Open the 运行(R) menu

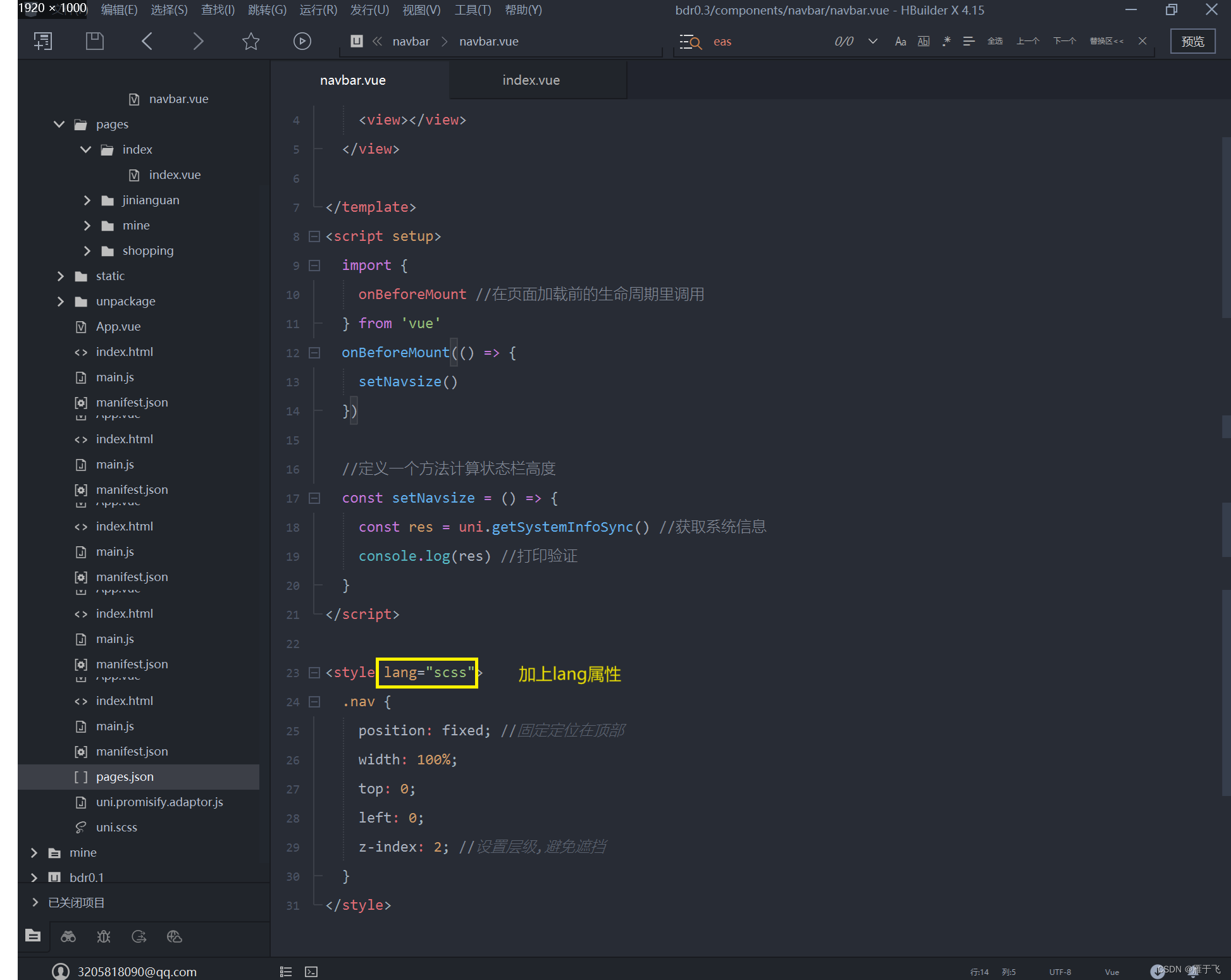[x=318, y=9]
